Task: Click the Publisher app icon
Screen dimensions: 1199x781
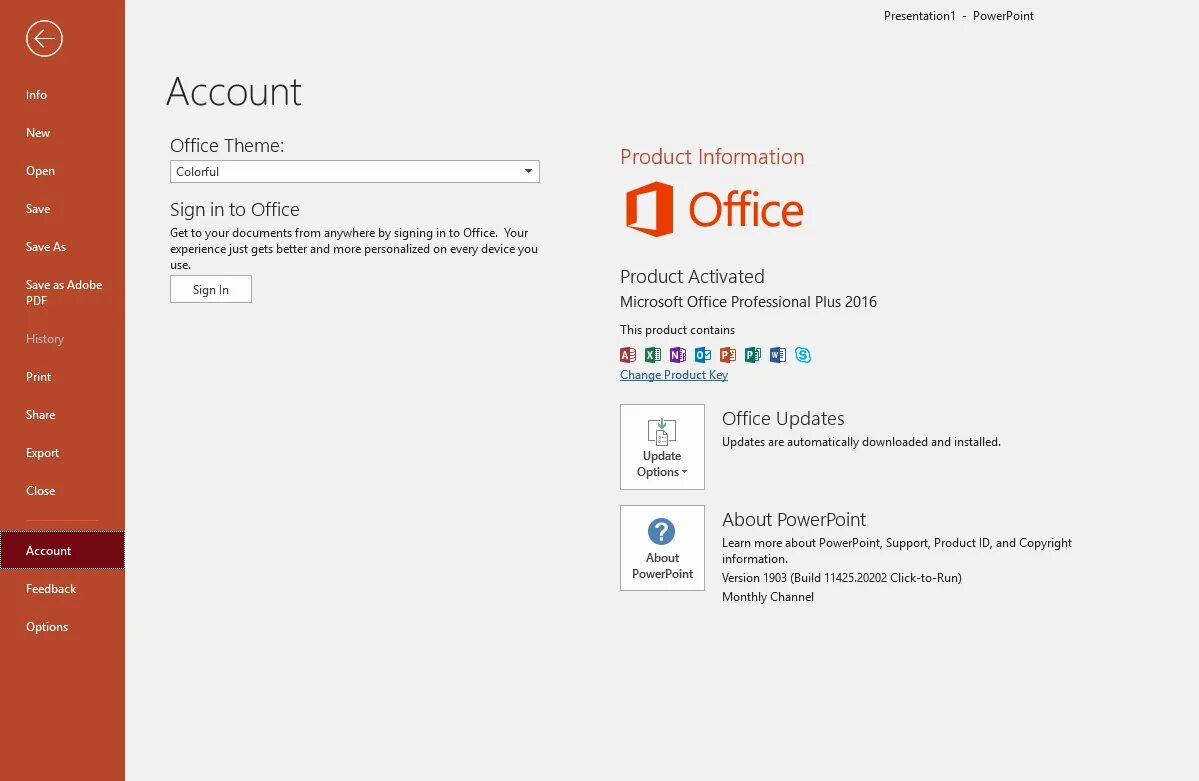Action: point(752,355)
